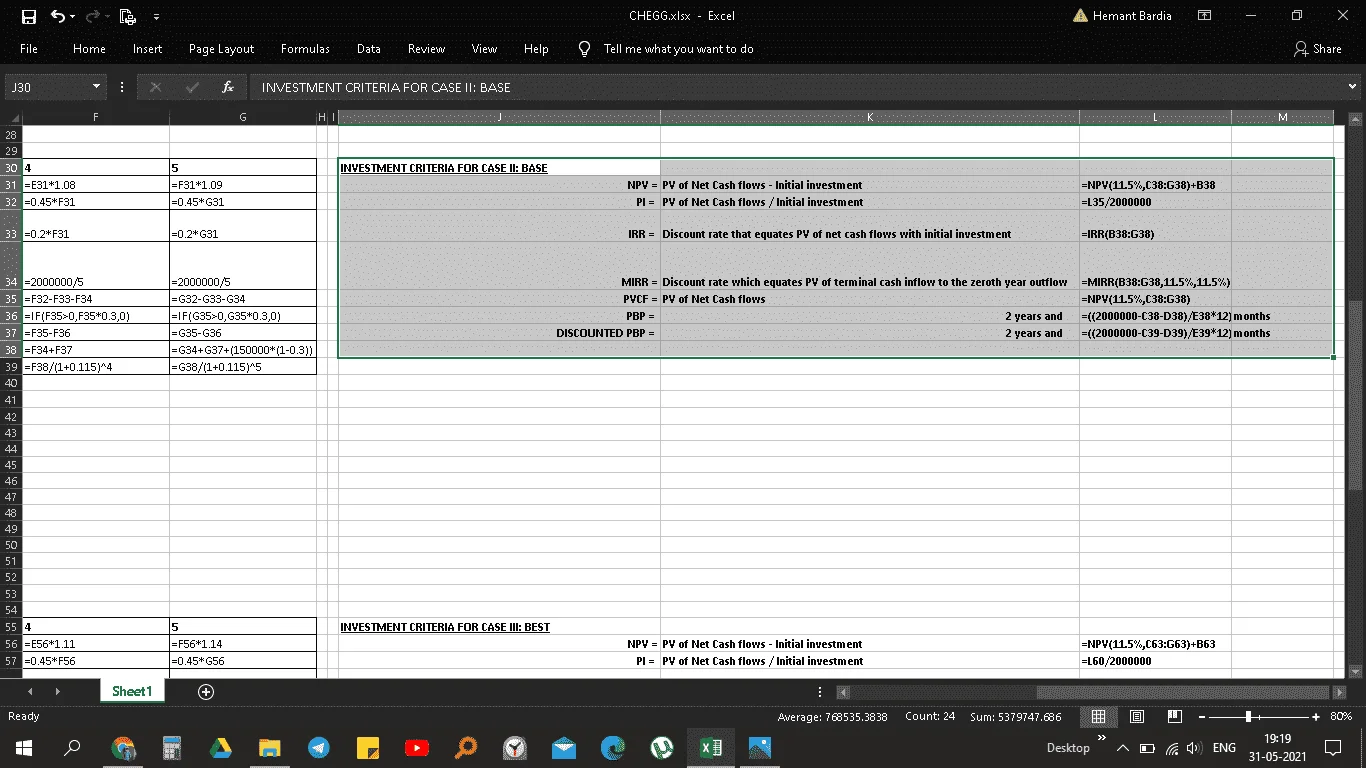Open uTorrent from the taskbar
The image size is (1366, 768).
[662, 747]
